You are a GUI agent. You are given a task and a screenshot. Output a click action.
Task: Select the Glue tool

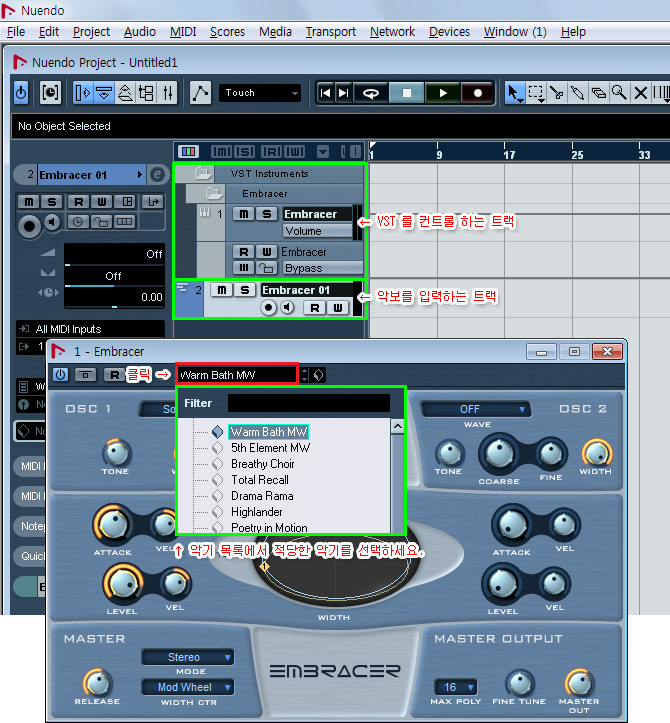pos(577,93)
